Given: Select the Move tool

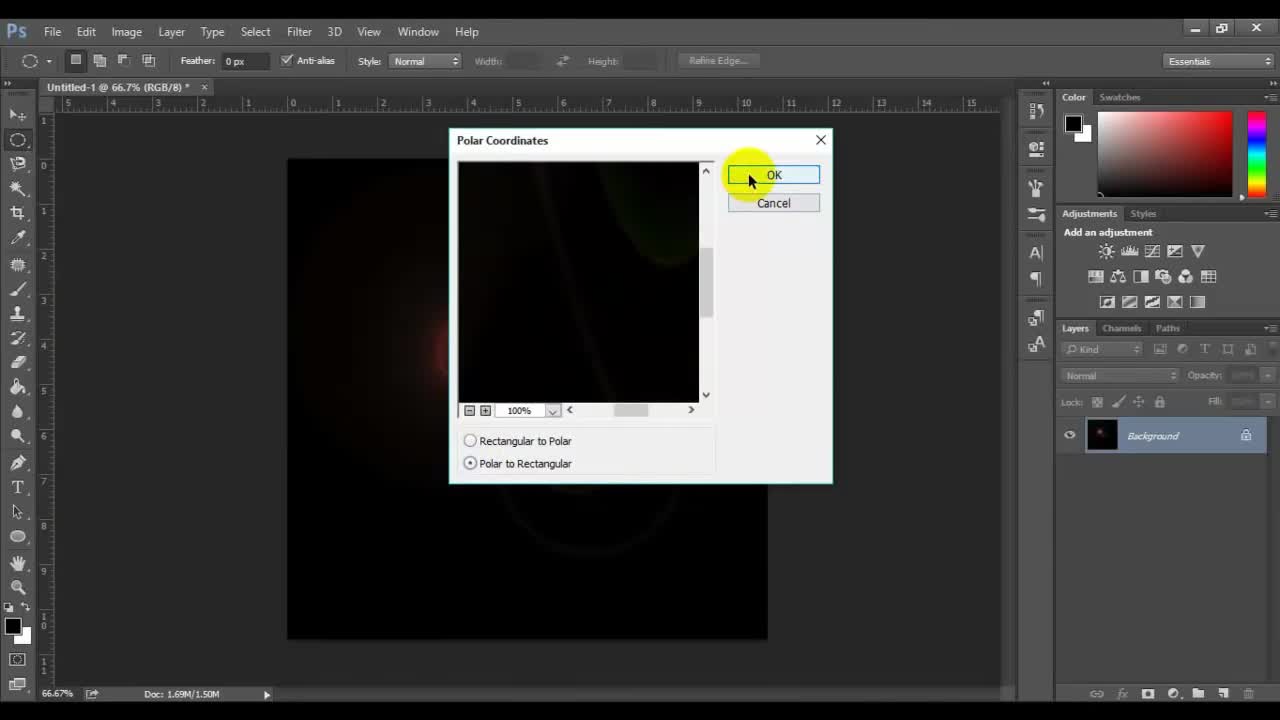Looking at the screenshot, I should tap(18, 115).
